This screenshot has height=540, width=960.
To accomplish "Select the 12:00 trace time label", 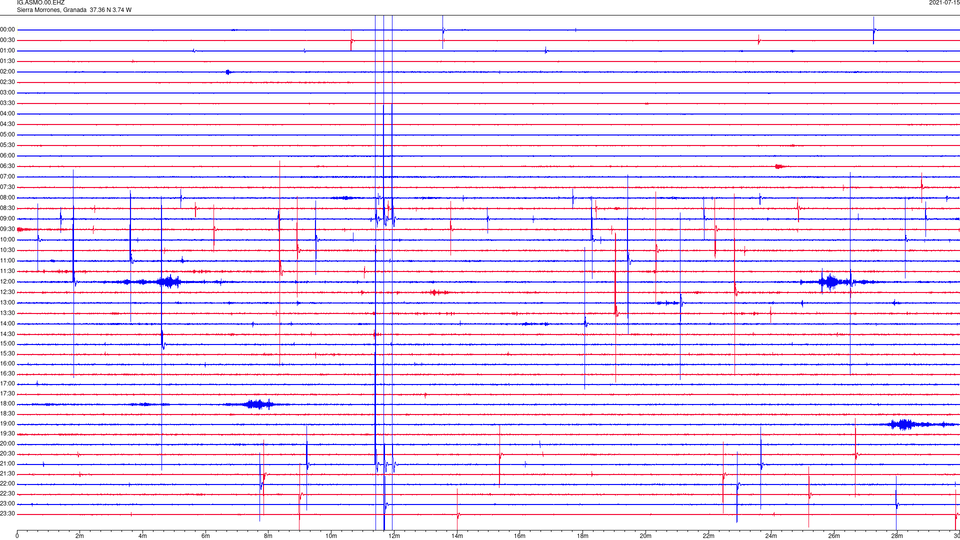I will click(8, 282).
